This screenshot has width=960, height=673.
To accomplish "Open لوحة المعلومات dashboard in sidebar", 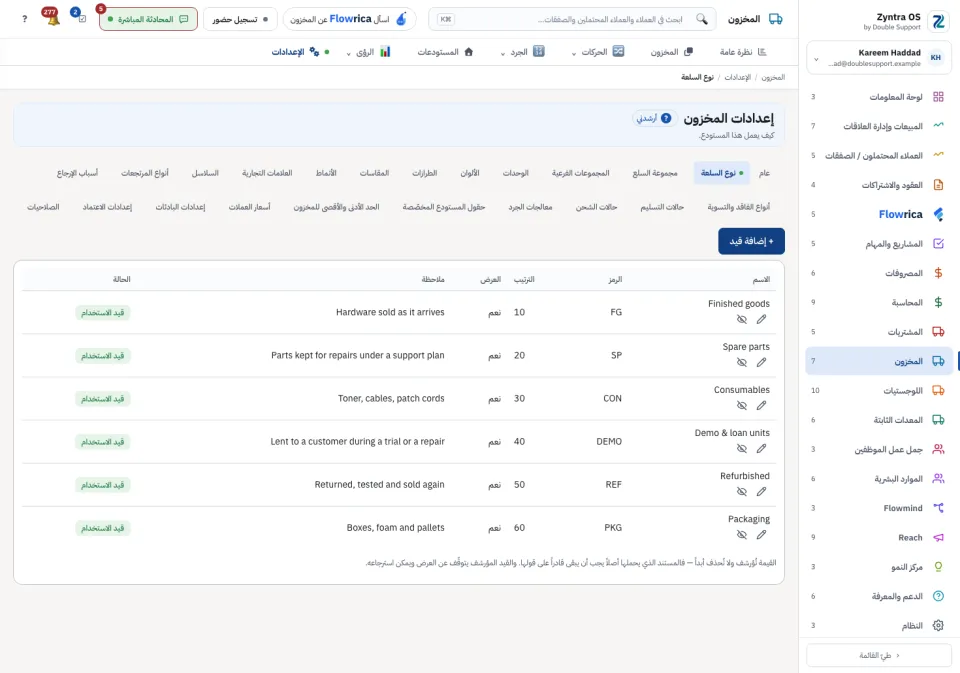I will pos(879,97).
